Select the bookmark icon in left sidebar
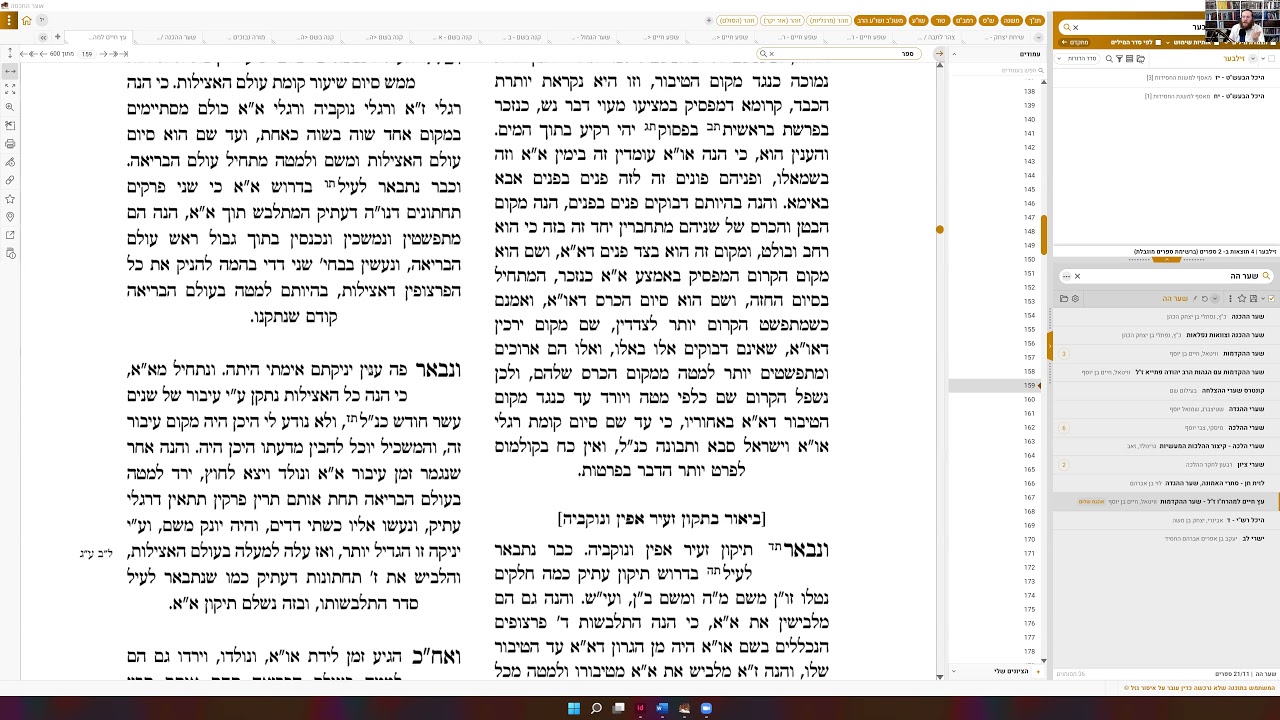The height and width of the screenshot is (720, 1280). [x=10, y=199]
